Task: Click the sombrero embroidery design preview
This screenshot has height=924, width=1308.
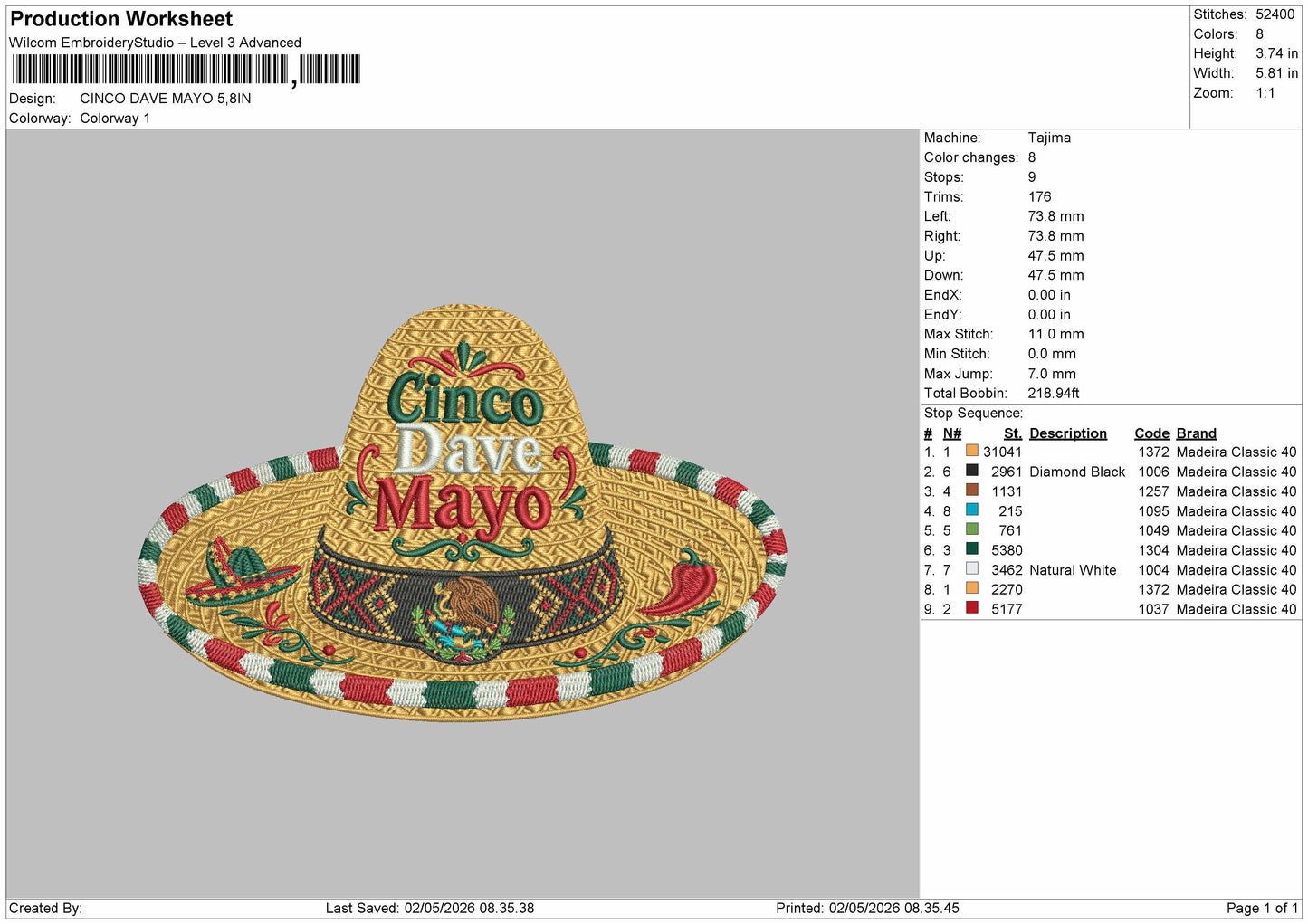Action: point(463,513)
